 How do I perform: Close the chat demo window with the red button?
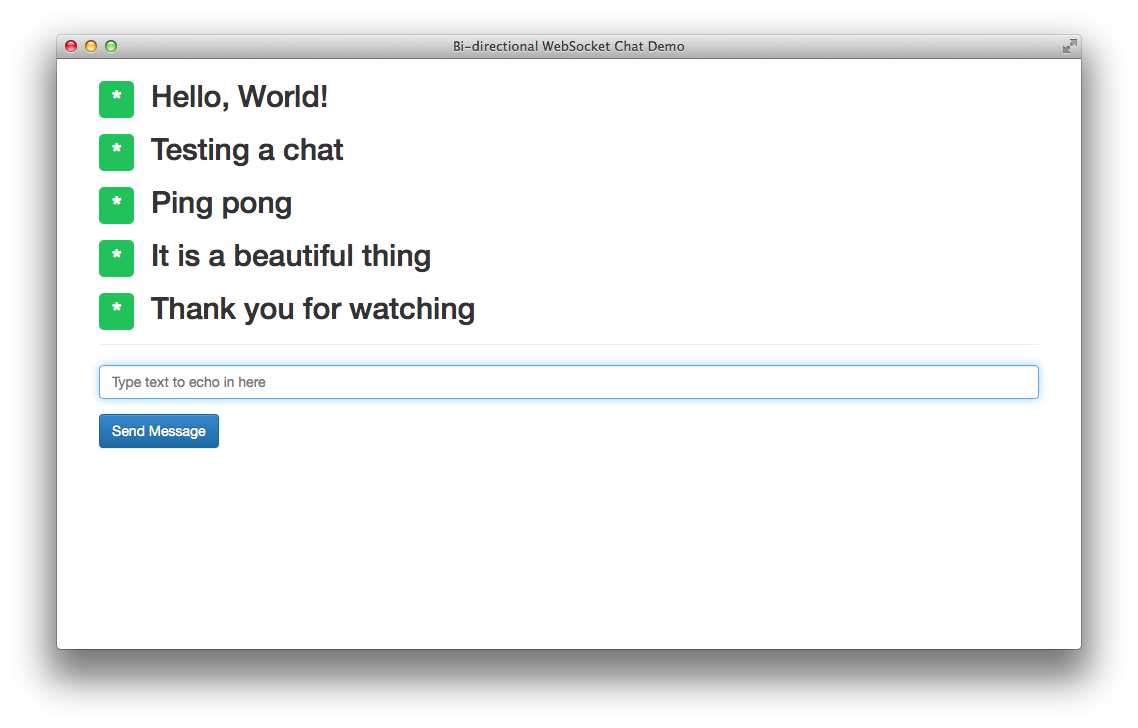[71, 46]
